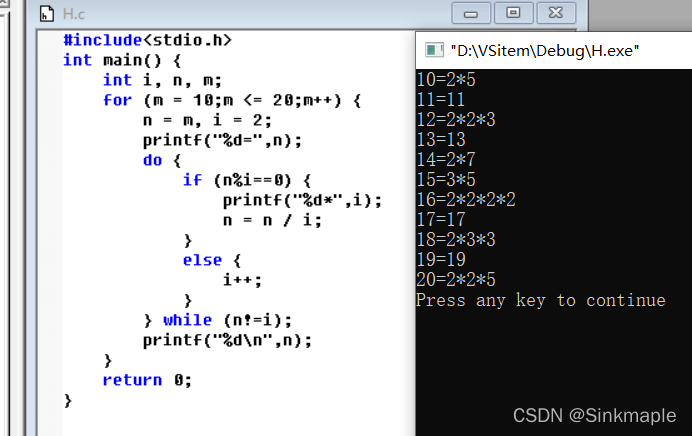
Task: Click the Press any key to continue text
Action: [x=541, y=301]
